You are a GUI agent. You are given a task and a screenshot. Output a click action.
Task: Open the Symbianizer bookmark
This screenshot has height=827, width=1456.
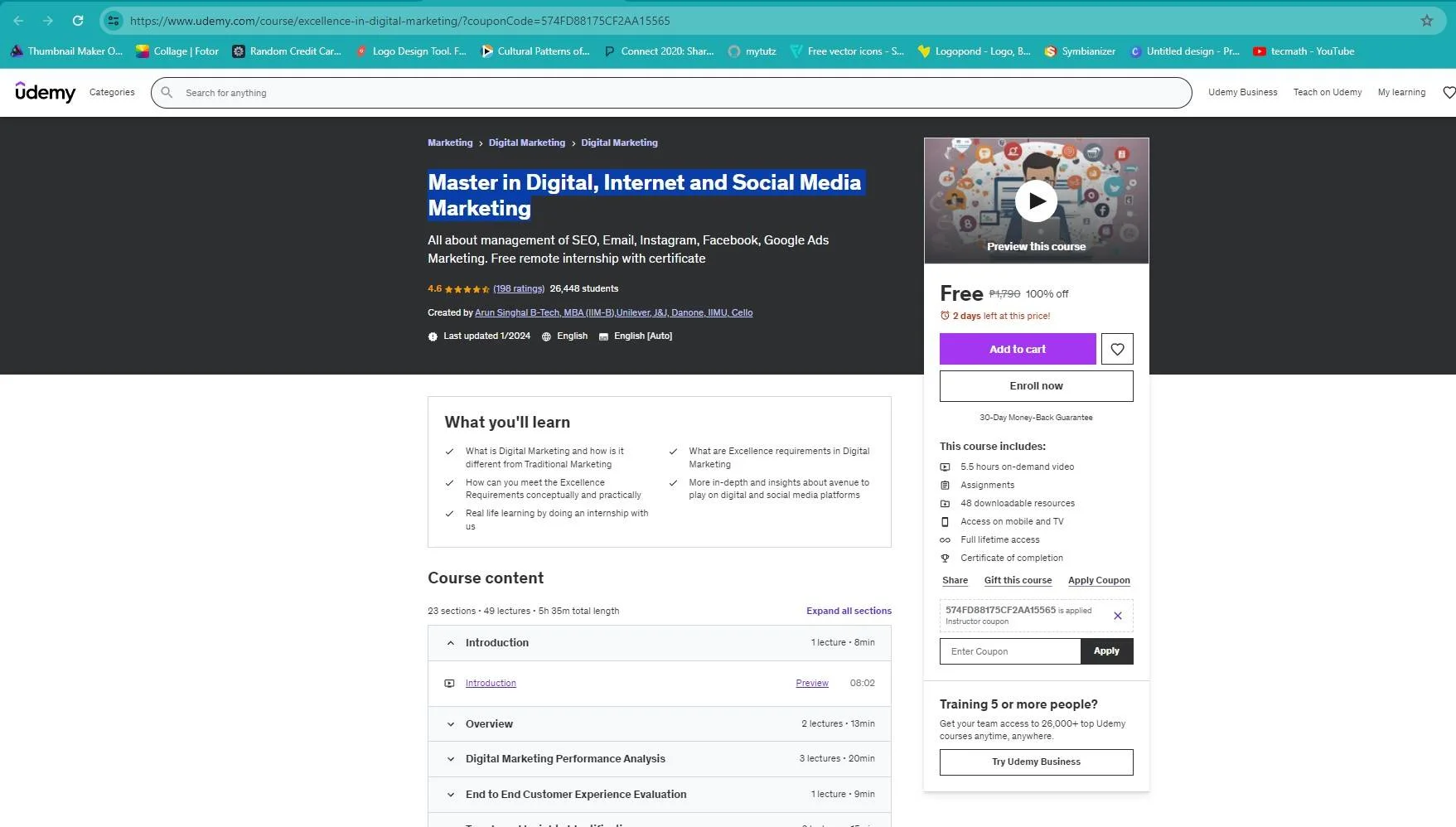point(1080,51)
